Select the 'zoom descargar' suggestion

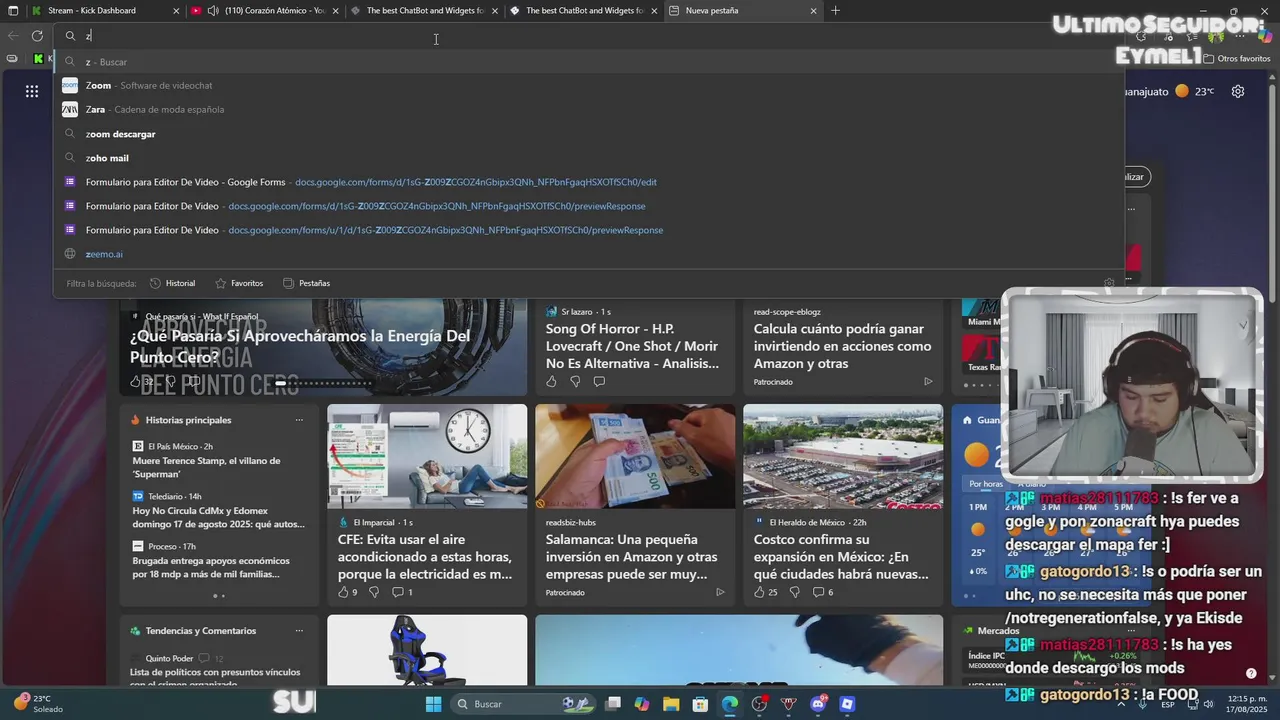pyautogui.click(x=589, y=134)
